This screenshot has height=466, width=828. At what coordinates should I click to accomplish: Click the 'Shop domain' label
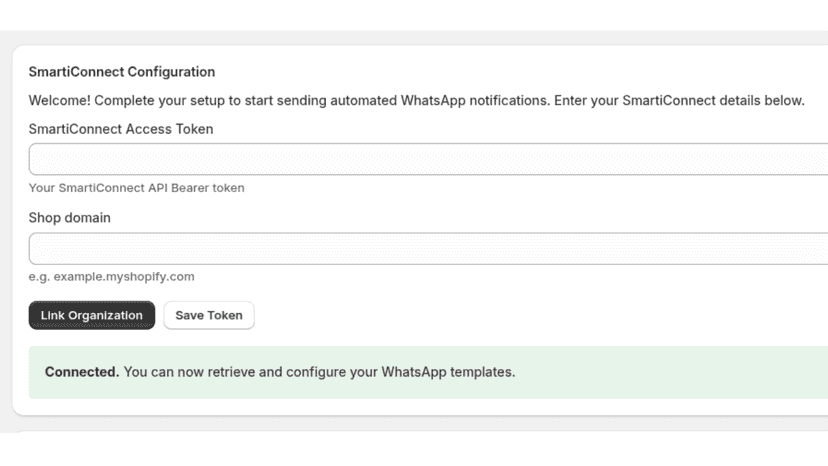coord(70,218)
